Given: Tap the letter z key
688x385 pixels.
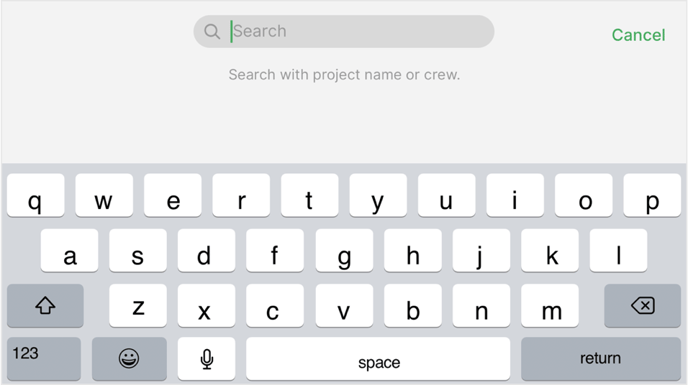Looking at the screenshot, I should (x=138, y=306).
